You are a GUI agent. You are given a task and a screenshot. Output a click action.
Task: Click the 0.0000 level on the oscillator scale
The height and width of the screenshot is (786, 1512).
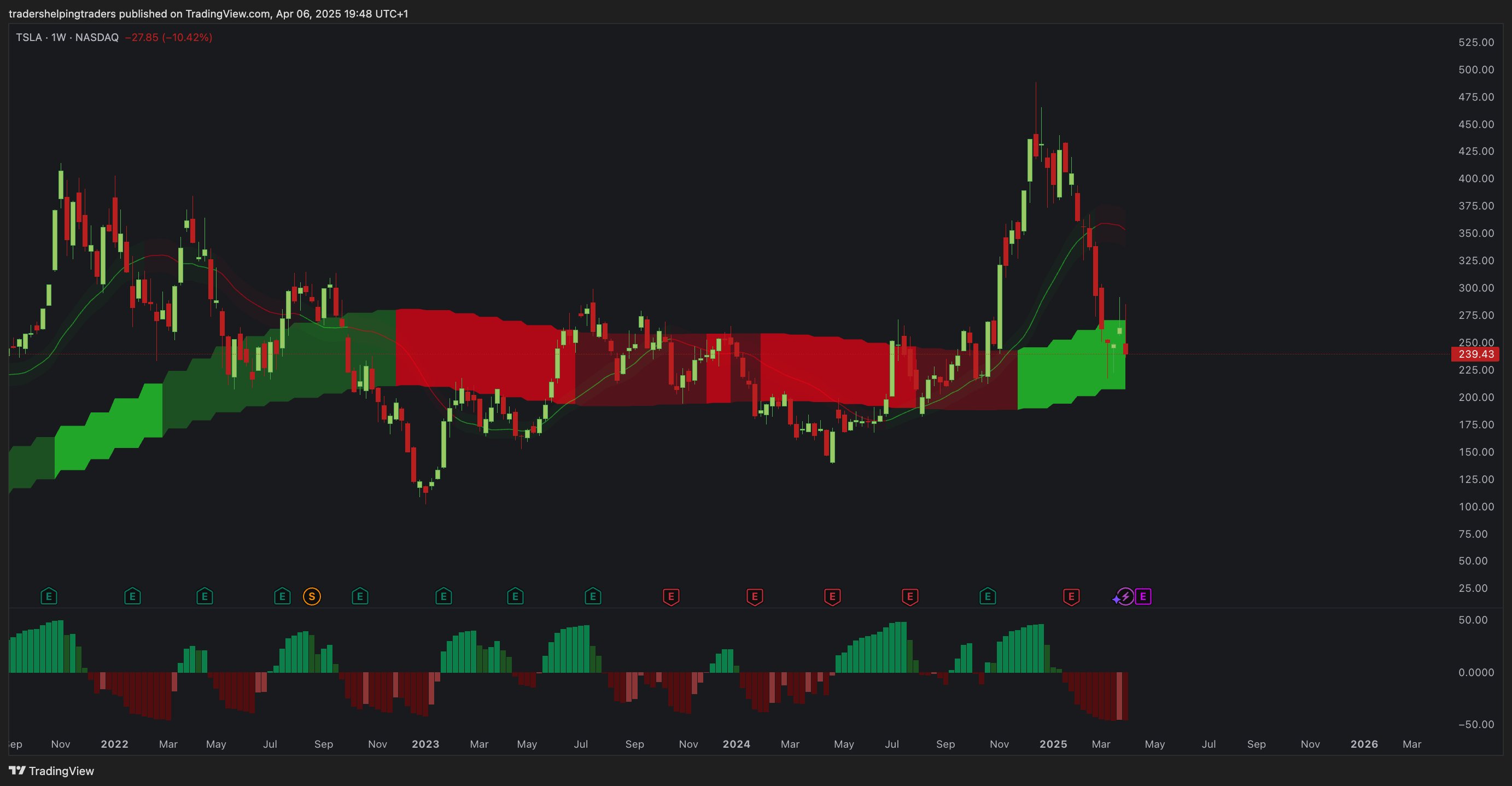[1475, 672]
